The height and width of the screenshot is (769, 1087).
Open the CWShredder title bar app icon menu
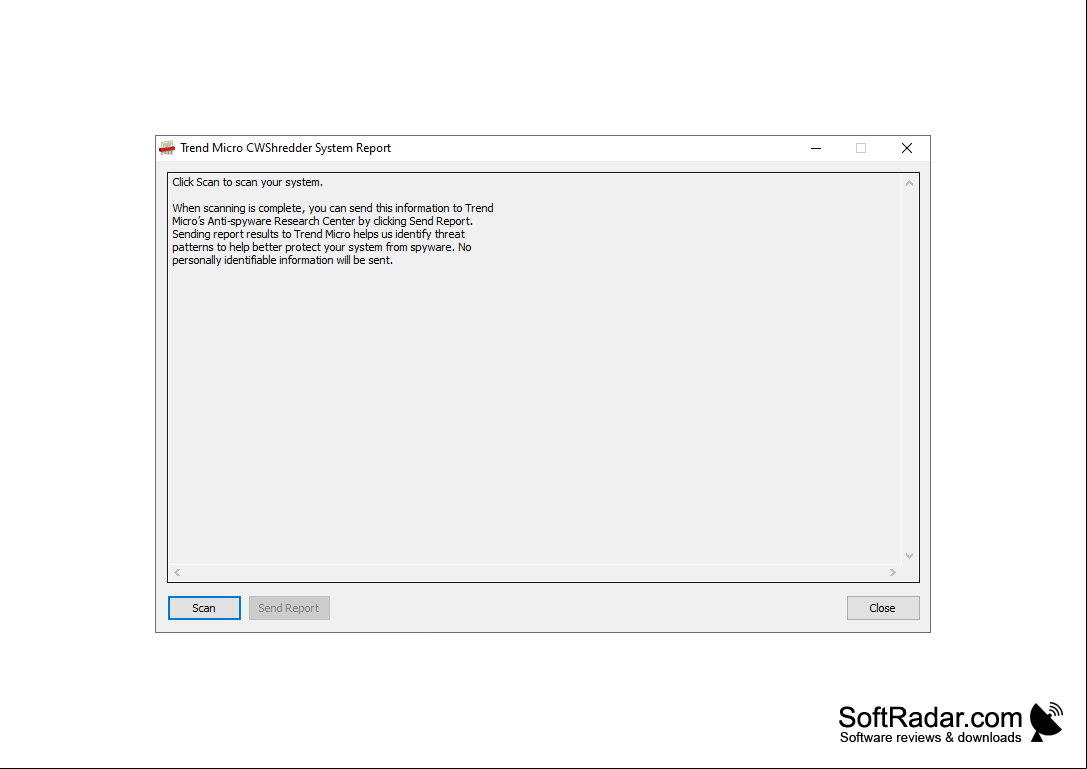click(x=167, y=148)
